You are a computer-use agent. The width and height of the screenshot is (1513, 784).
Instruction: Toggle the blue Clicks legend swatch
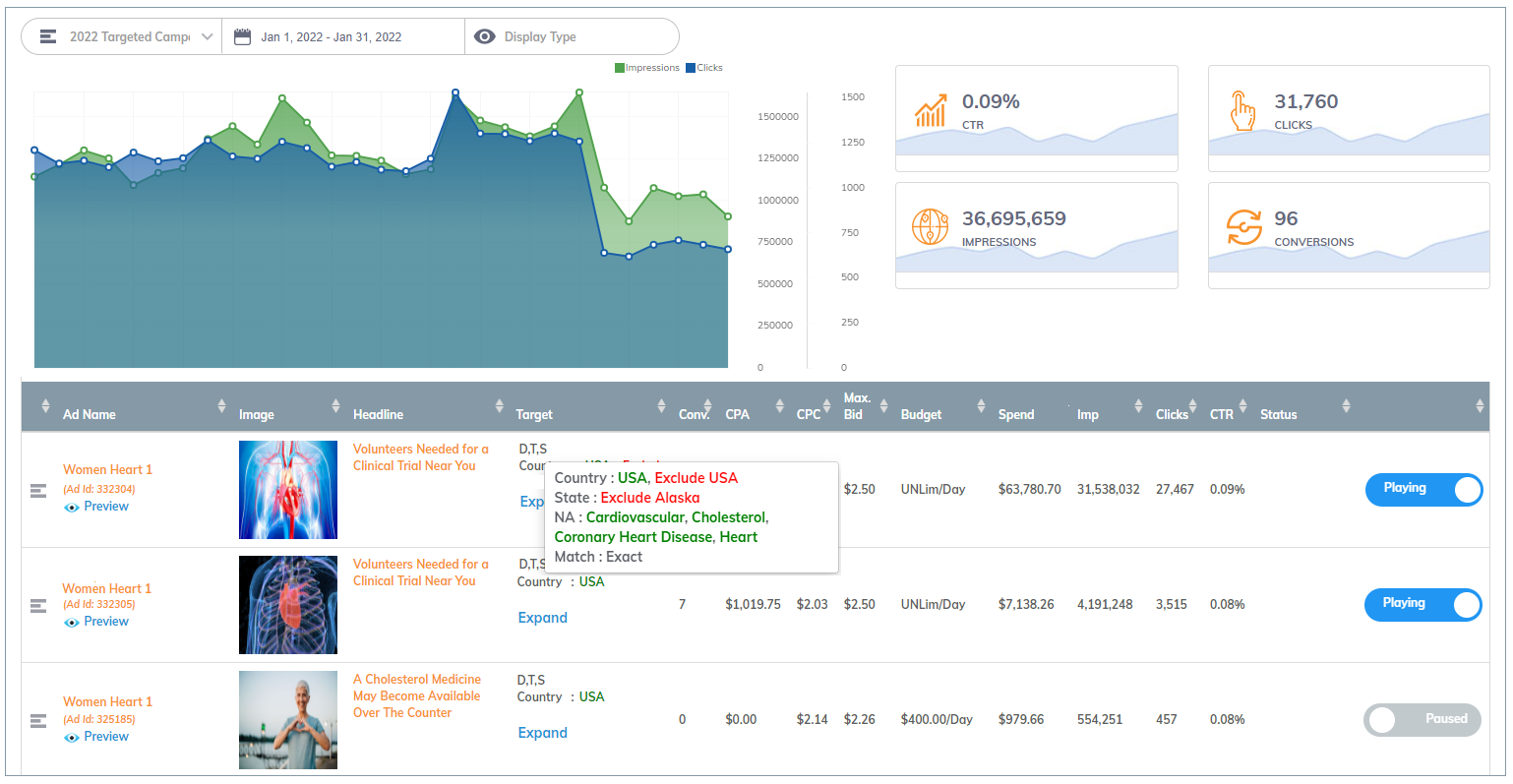click(x=691, y=68)
